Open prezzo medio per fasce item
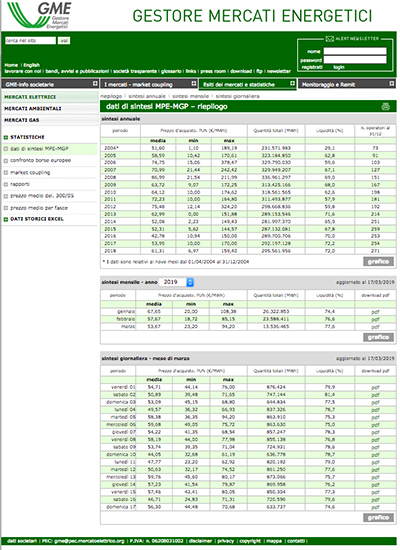400x550 pixels. [39, 208]
